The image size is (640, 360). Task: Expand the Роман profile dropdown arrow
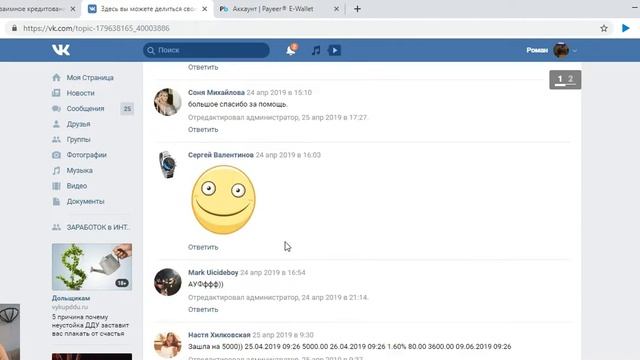(x=575, y=51)
